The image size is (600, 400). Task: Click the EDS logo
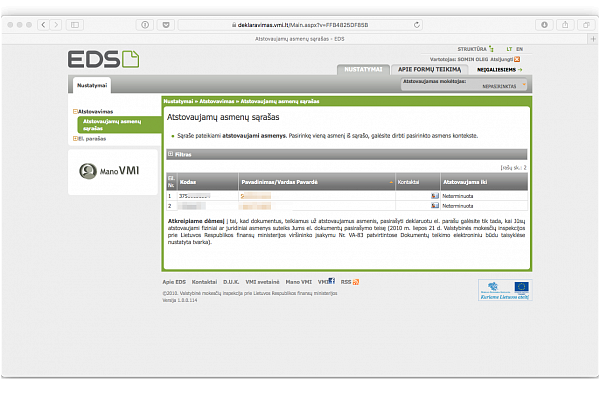pos(105,60)
